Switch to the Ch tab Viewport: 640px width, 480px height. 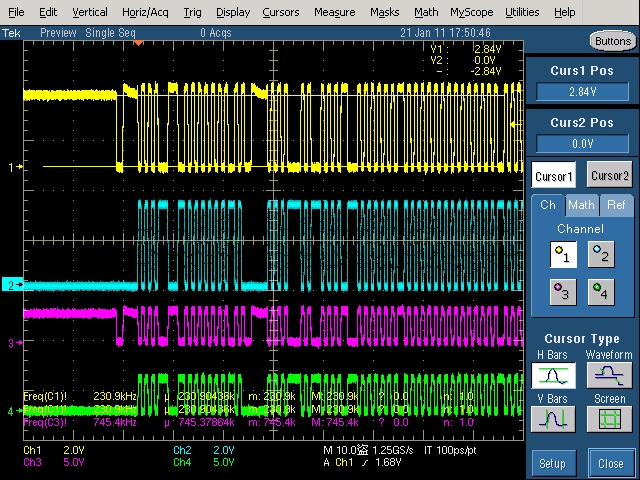pyautogui.click(x=548, y=205)
